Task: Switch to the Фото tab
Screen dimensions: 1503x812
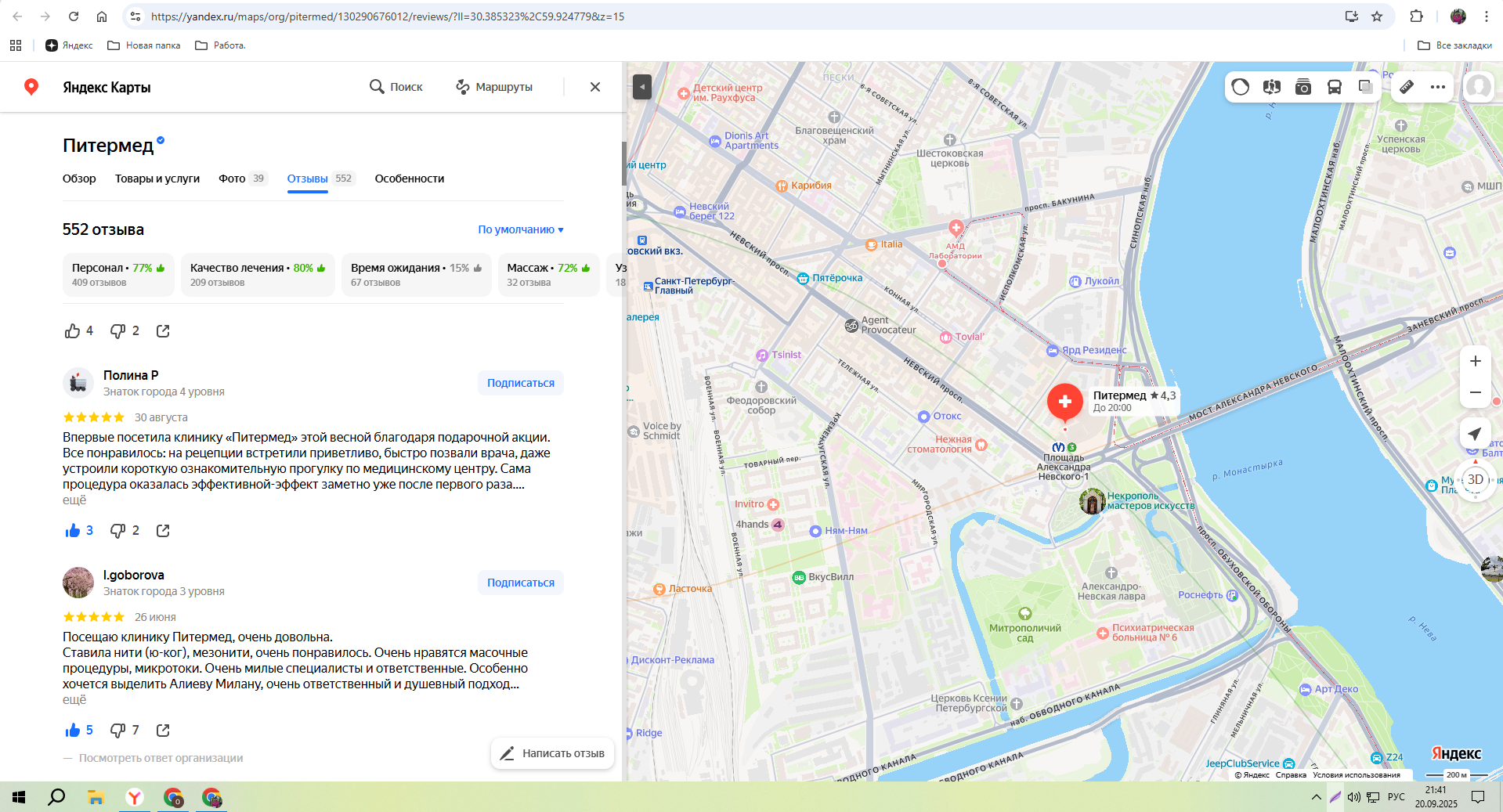Action: [x=232, y=179]
